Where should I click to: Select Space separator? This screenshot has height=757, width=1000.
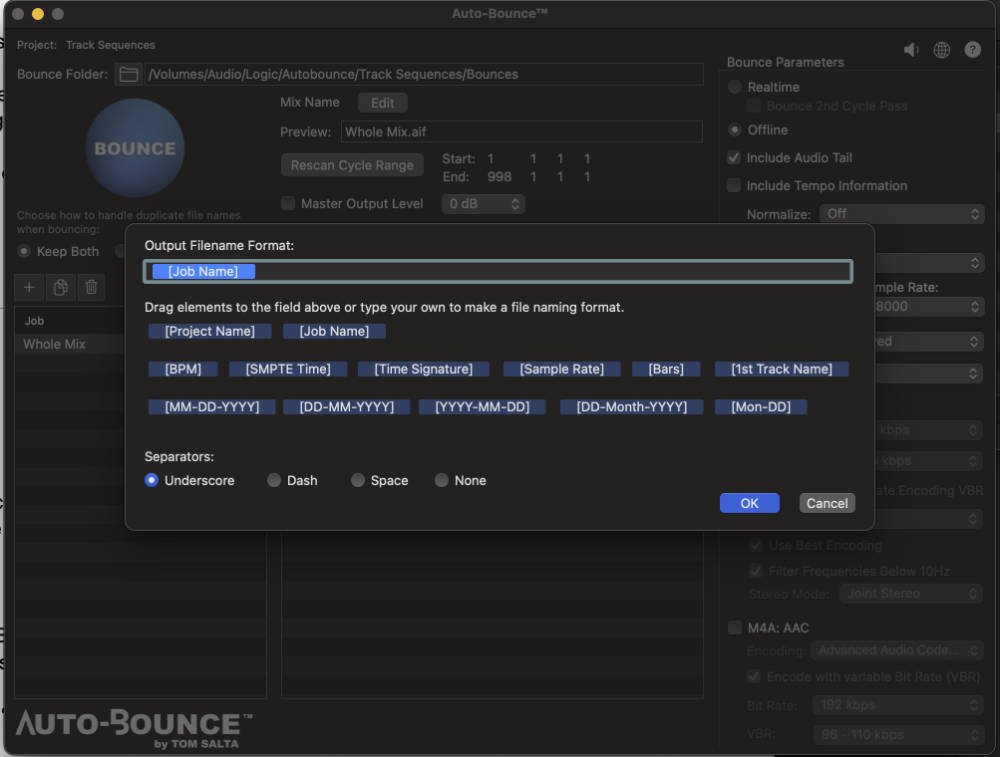357,480
